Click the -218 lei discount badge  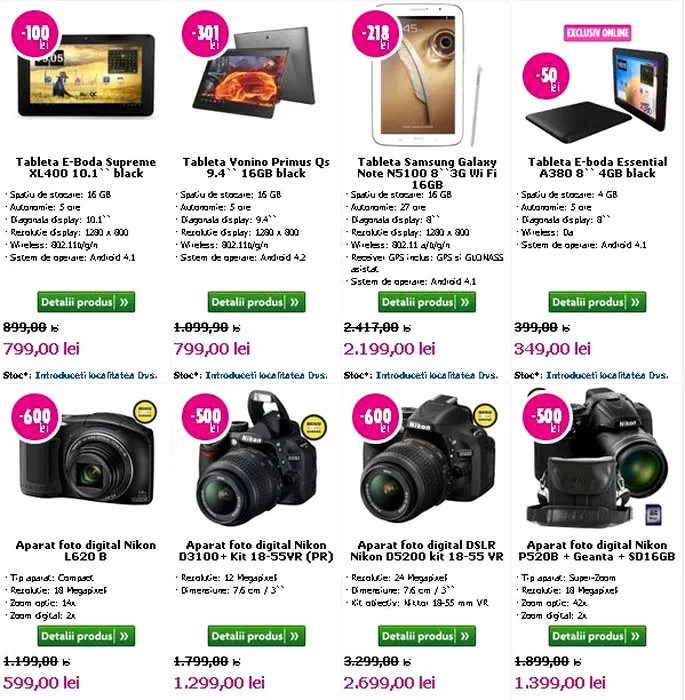click(376, 34)
